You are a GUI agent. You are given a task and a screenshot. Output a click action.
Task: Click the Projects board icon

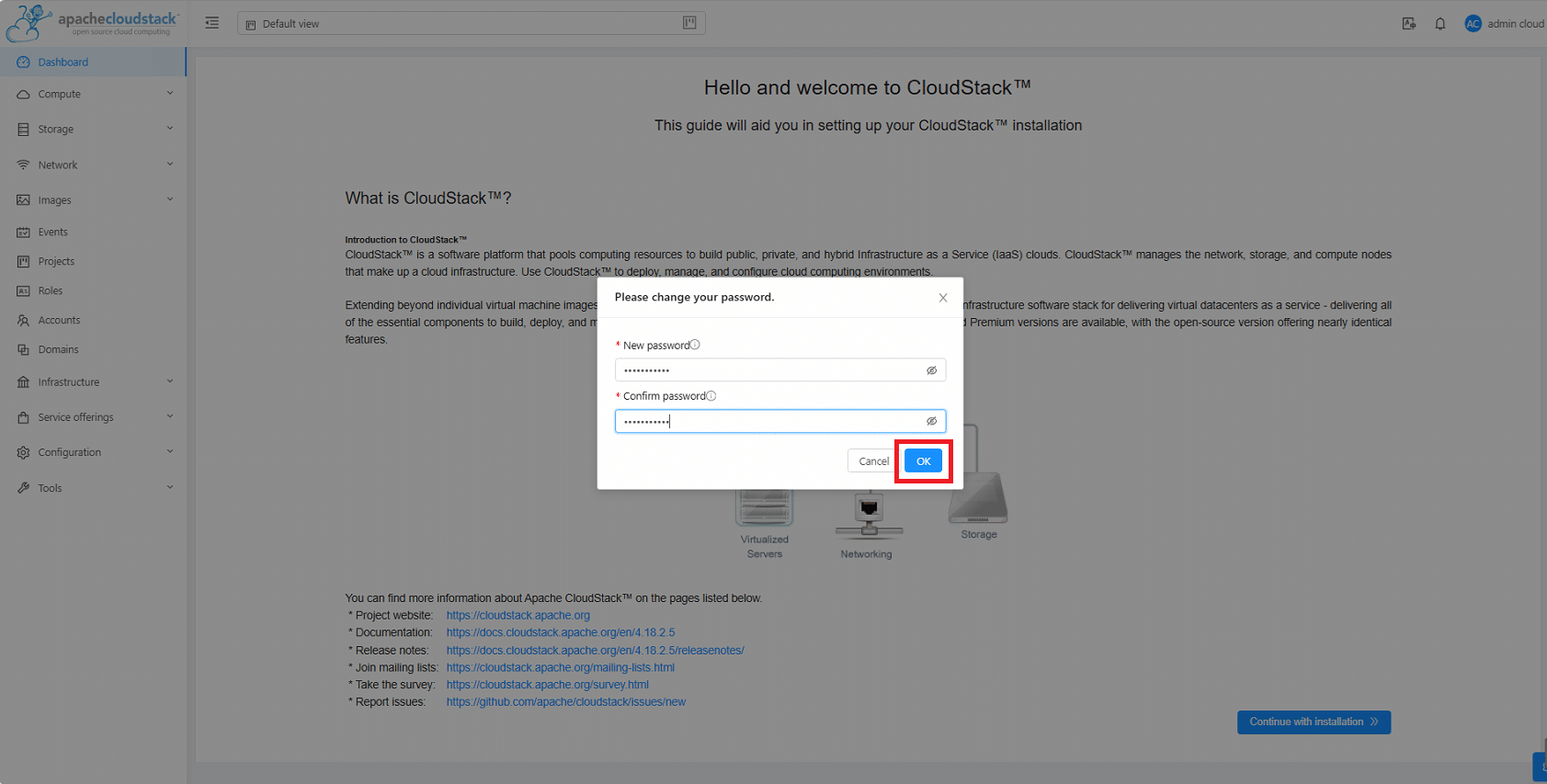tap(23, 262)
